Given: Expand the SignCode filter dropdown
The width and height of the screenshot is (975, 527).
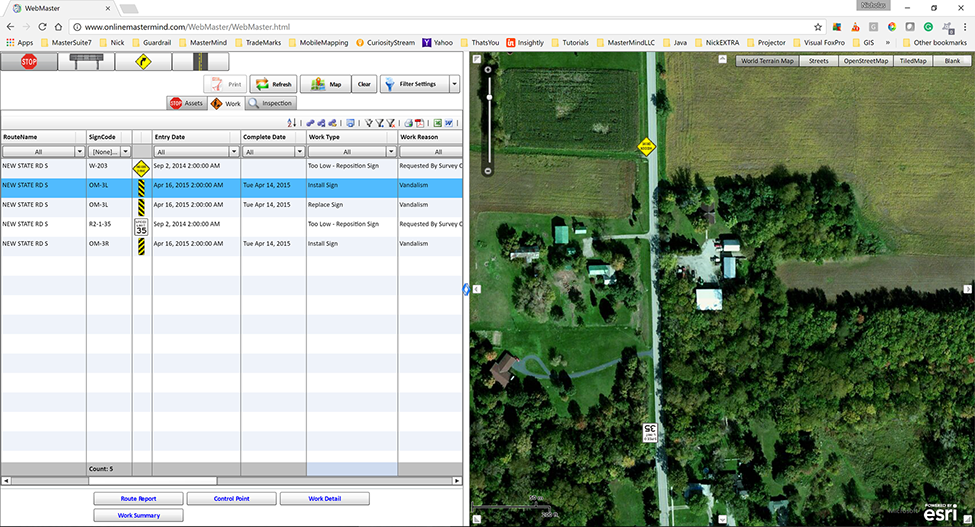Looking at the screenshot, I should (125, 152).
